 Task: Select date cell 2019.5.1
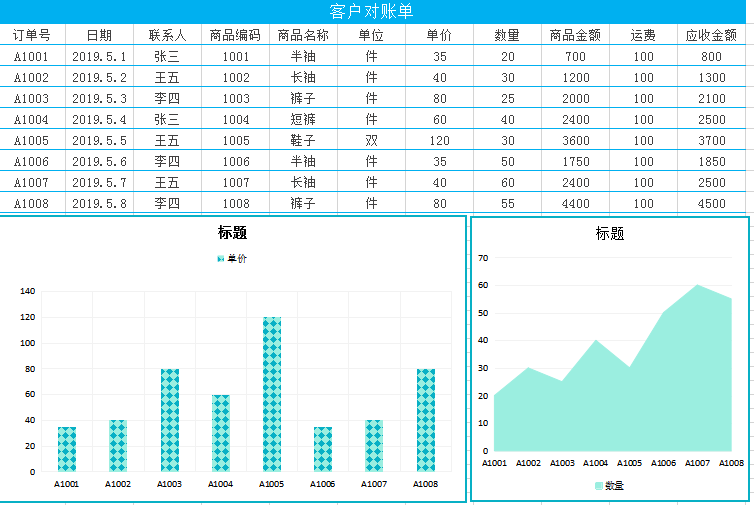(x=100, y=56)
